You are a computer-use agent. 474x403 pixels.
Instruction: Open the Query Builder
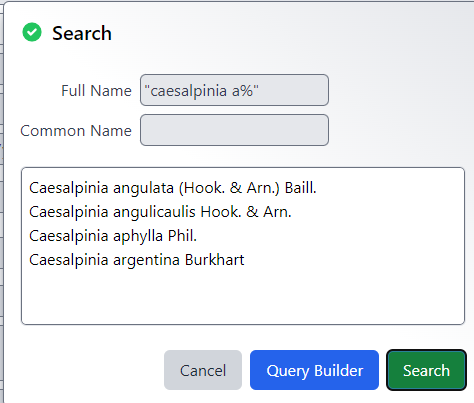(x=314, y=370)
